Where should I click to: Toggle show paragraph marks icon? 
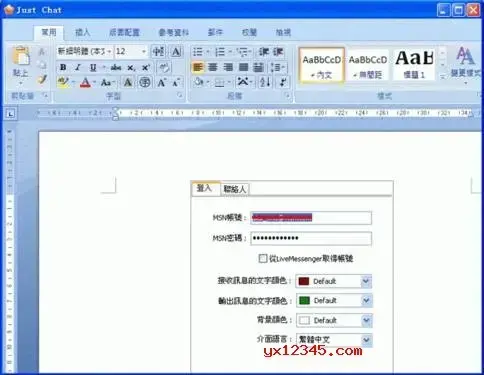pyautogui.click(x=283, y=82)
